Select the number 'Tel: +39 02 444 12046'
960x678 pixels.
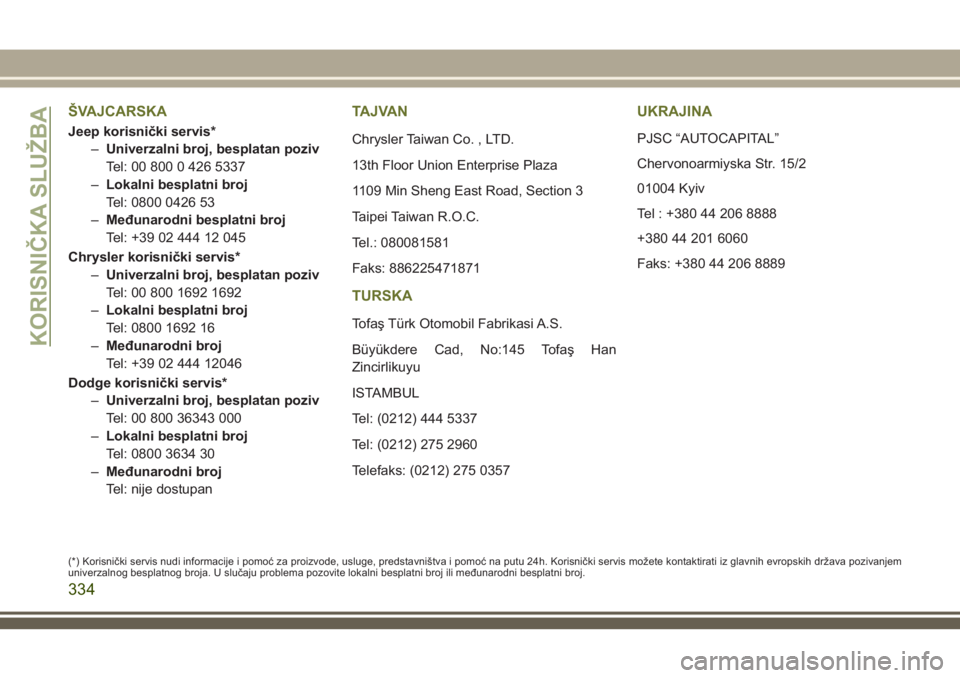click(173, 363)
